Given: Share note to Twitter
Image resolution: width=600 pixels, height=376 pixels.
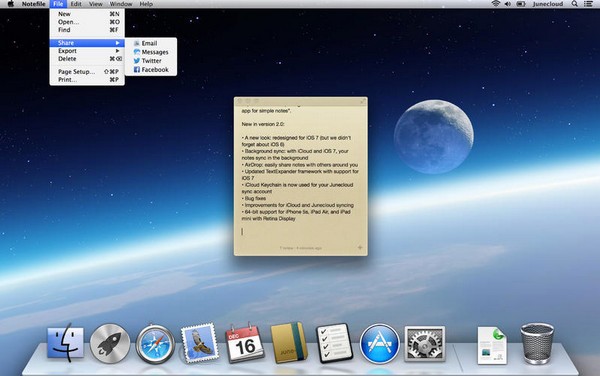Looking at the screenshot, I should (x=151, y=61).
